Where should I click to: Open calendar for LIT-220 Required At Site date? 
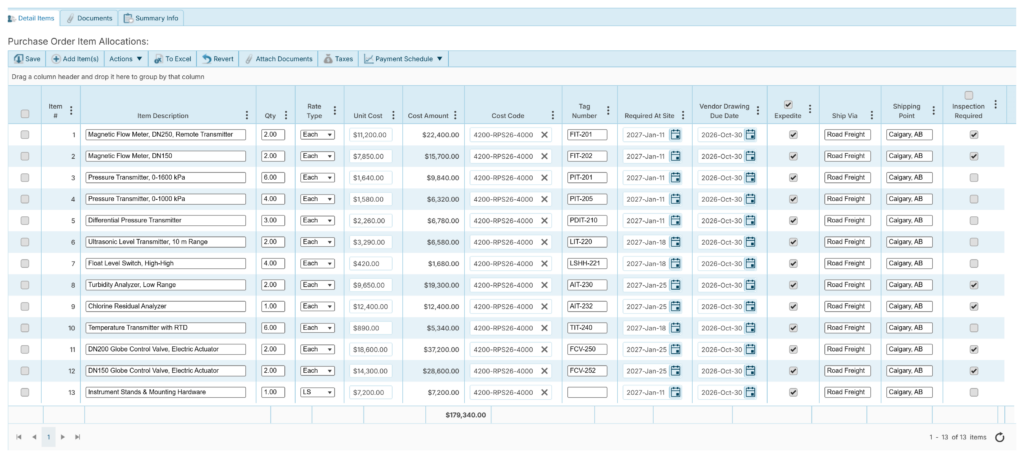point(675,242)
